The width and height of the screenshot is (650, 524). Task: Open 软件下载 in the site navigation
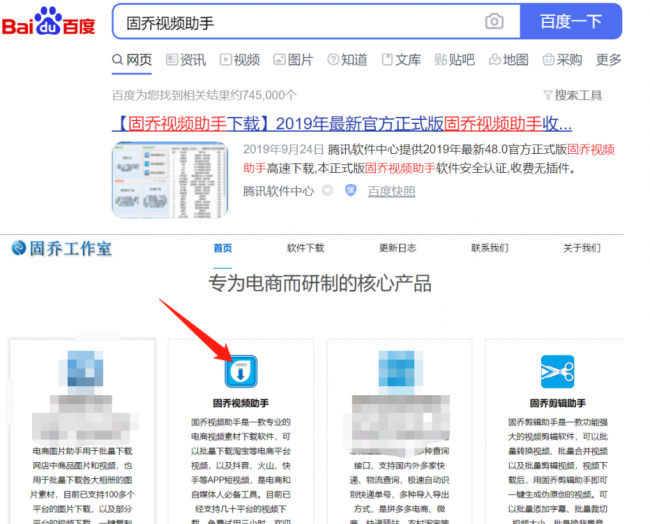306,248
